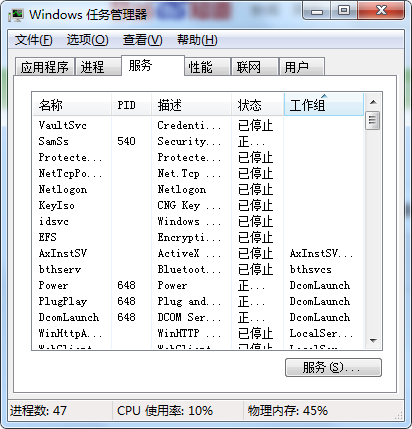The image size is (412, 429).
Task: Click the AxInstSV... workgroup cell
Action: [x=321, y=253]
